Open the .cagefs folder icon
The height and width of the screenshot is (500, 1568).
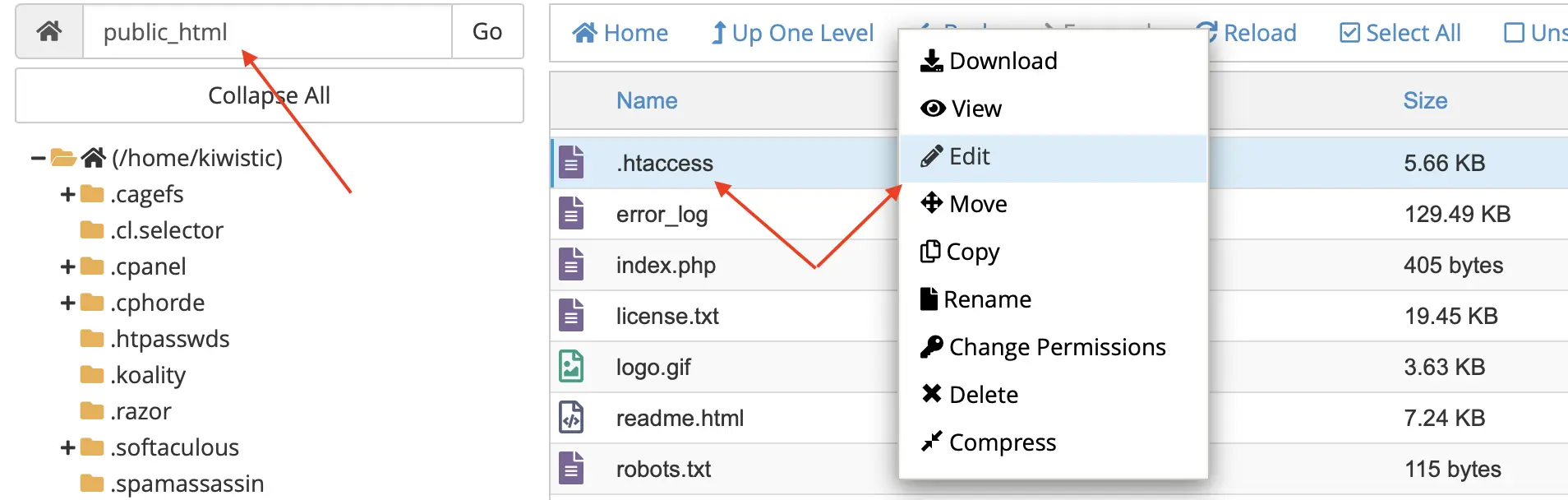tap(92, 194)
